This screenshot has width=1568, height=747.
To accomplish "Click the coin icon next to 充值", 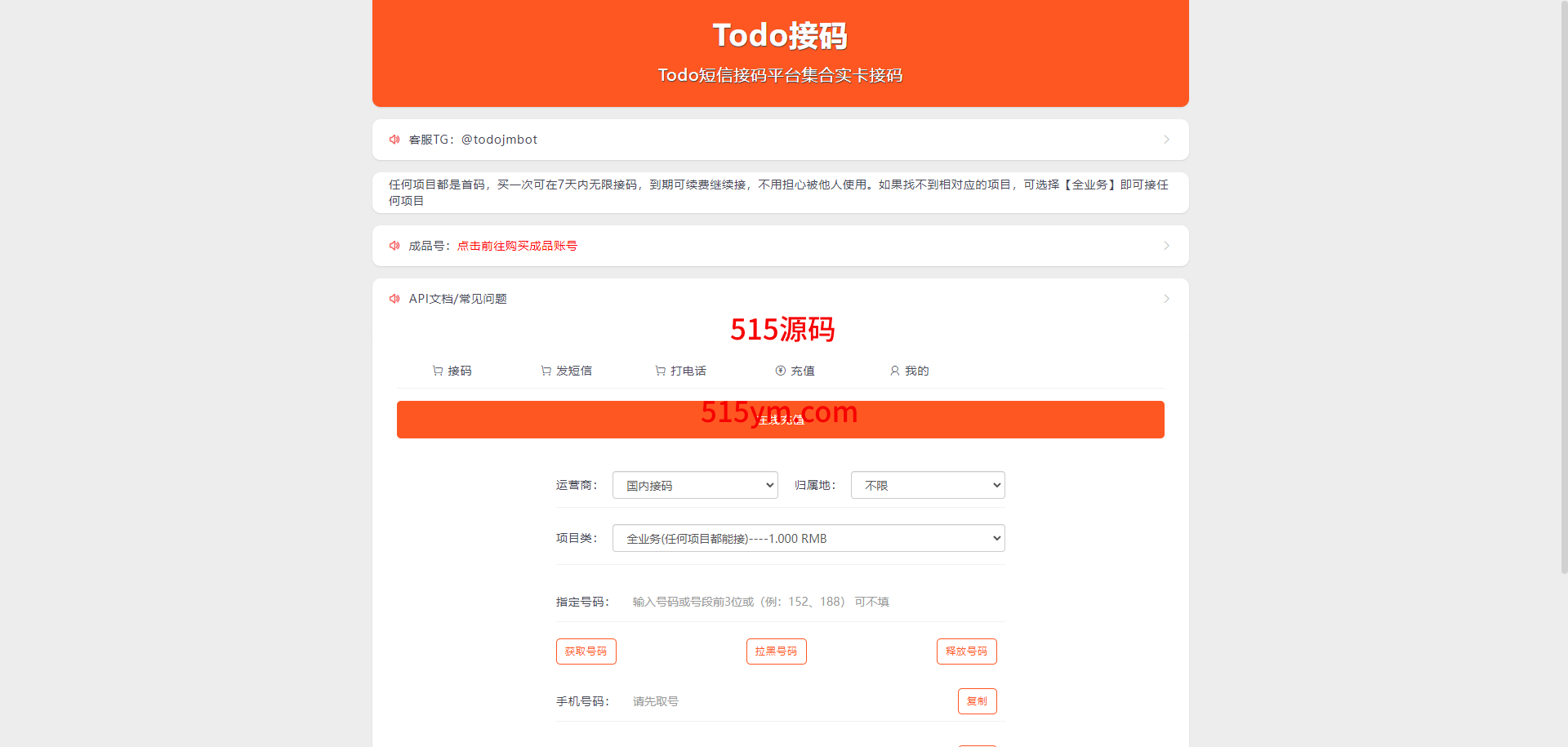I will click(x=781, y=371).
